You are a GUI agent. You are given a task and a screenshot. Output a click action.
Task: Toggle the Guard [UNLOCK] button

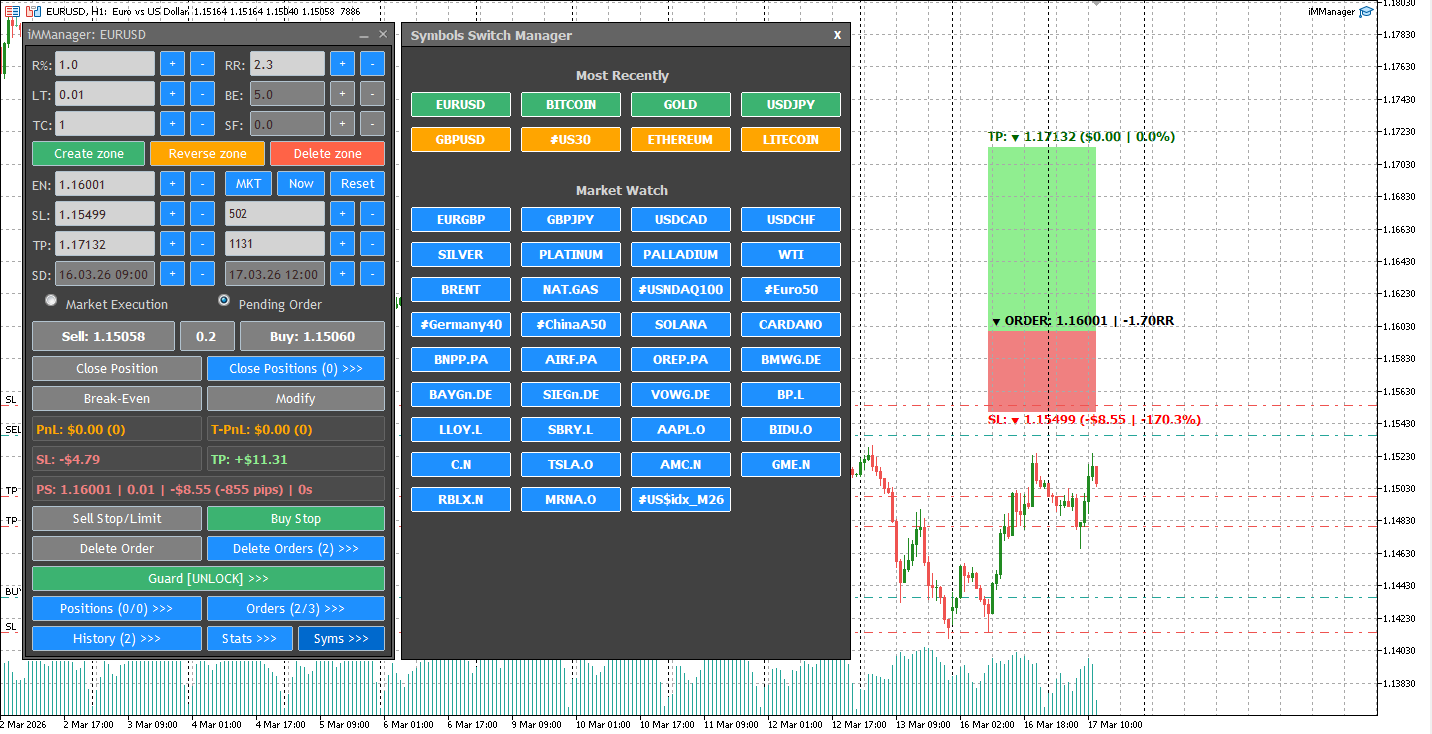pos(209,579)
